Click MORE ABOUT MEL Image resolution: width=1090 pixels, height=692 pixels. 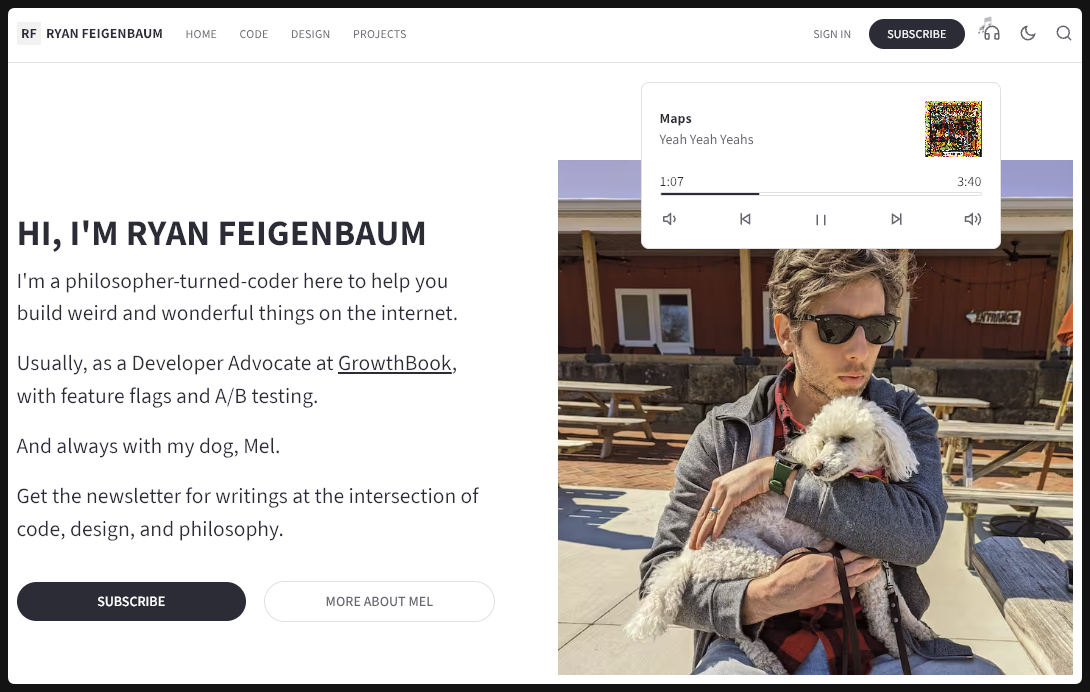click(379, 601)
